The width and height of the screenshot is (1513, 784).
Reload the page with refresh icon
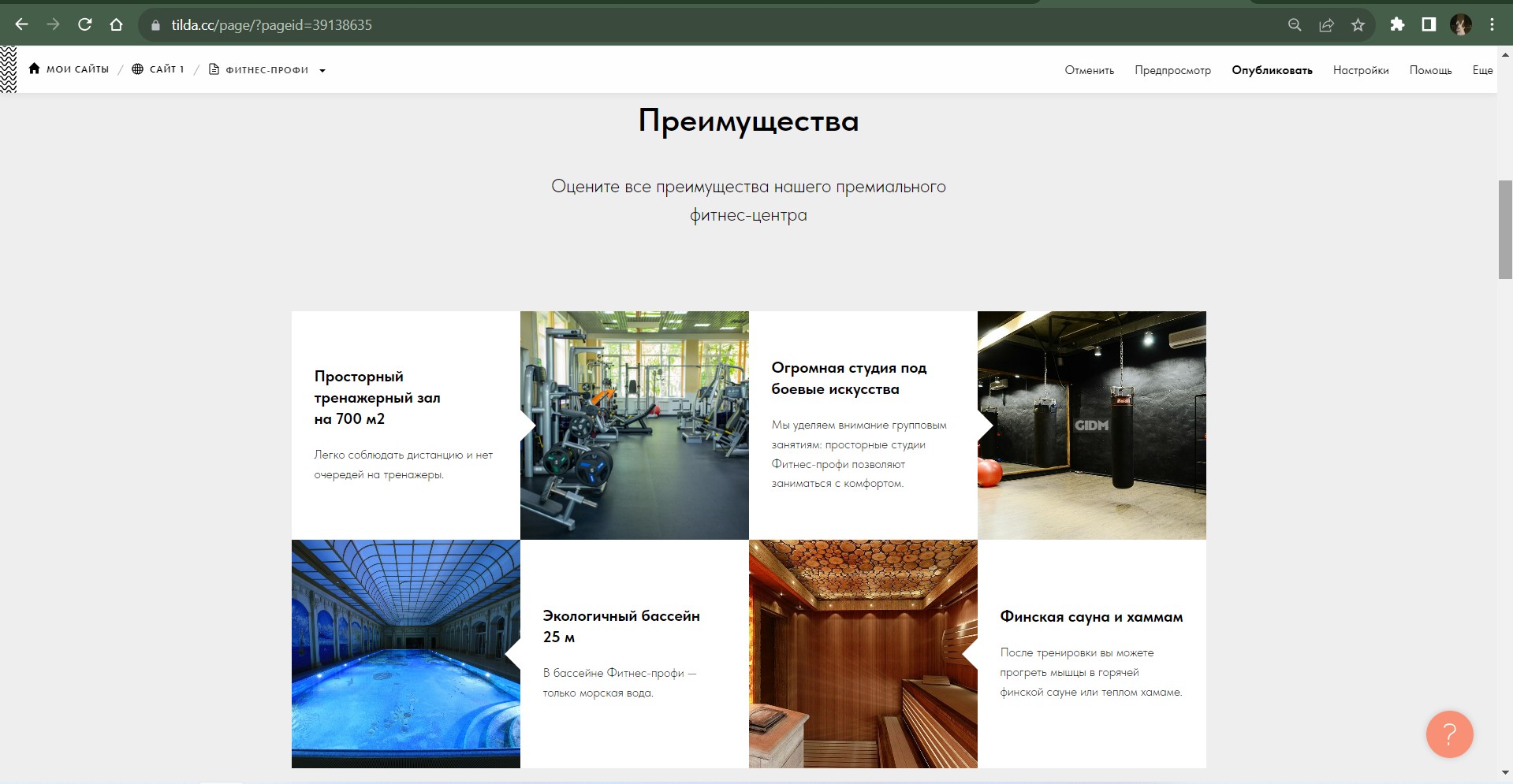(84, 24)
